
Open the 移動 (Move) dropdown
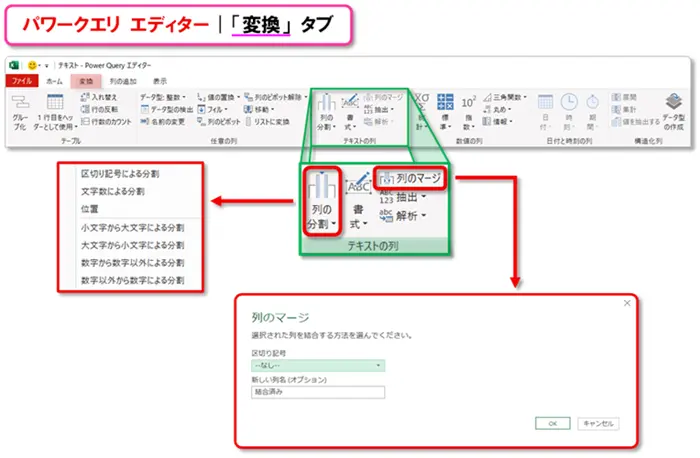point(259,109)
